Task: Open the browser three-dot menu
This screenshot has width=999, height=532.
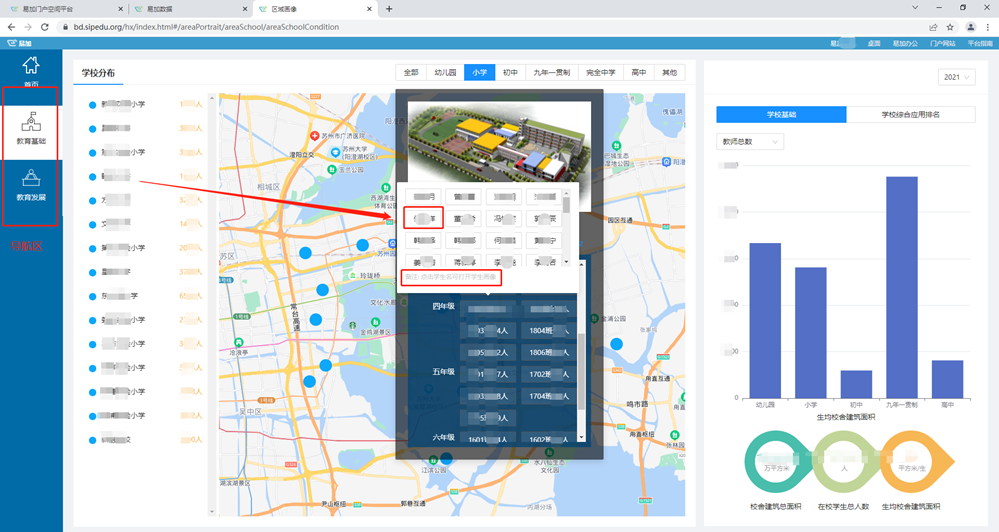Action: tap(988, 27)
